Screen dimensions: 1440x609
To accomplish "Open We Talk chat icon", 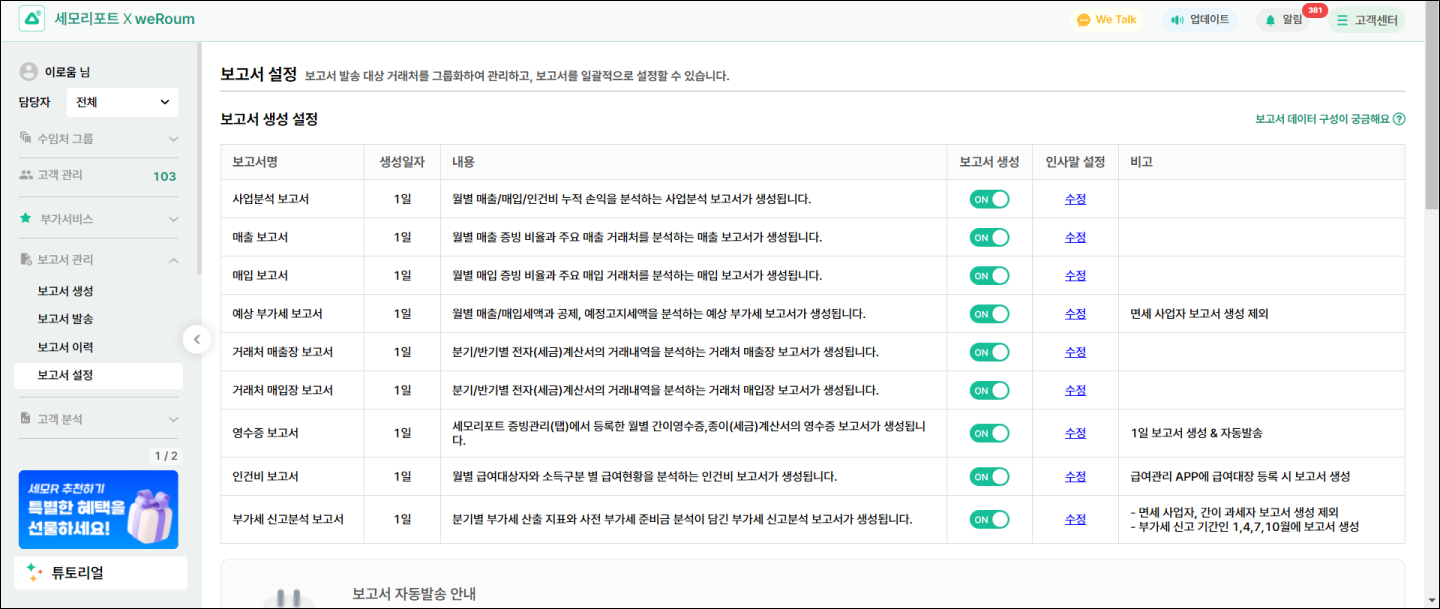I will coord(1083,20).
